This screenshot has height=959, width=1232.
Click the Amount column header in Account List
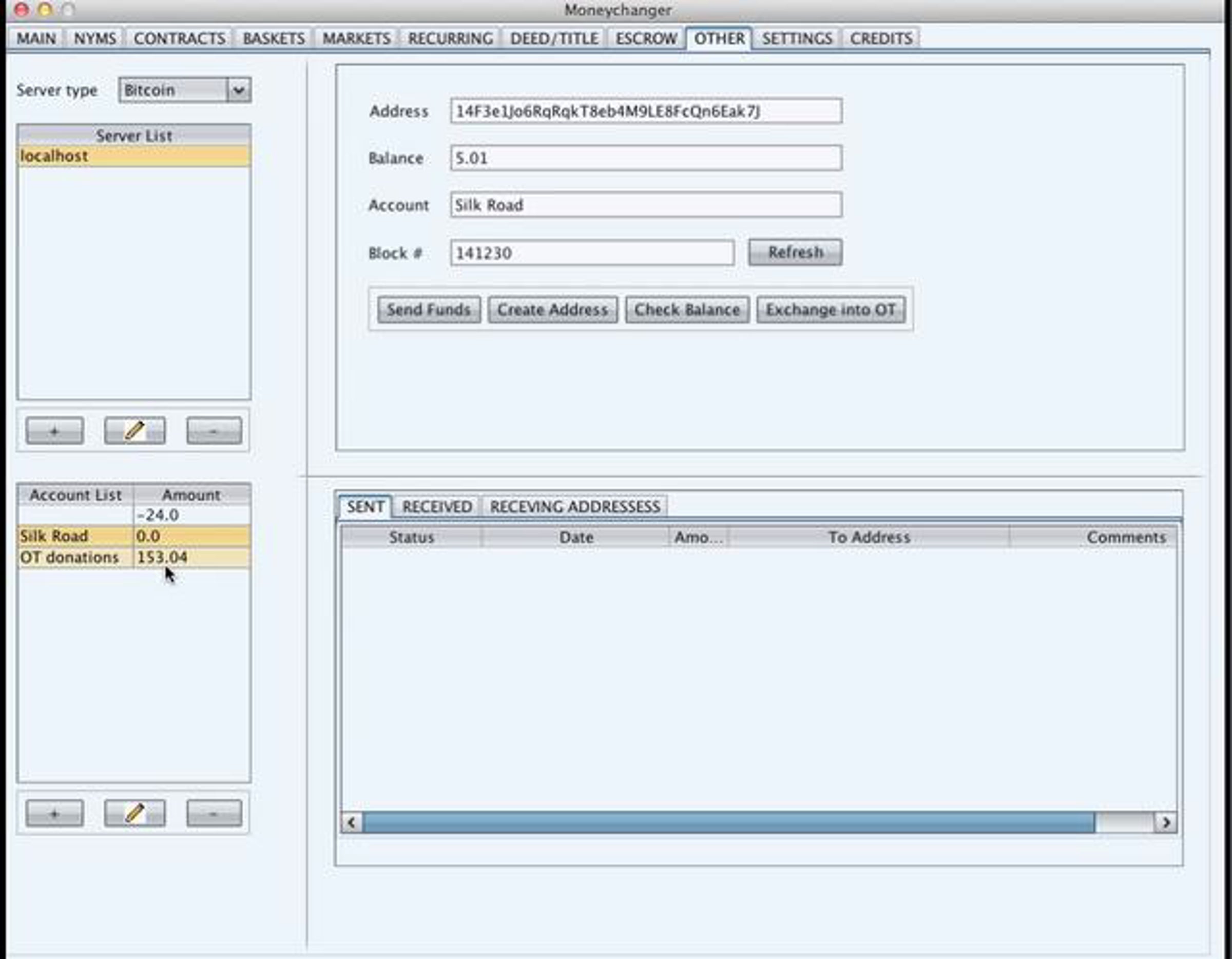tap(192, 495)
